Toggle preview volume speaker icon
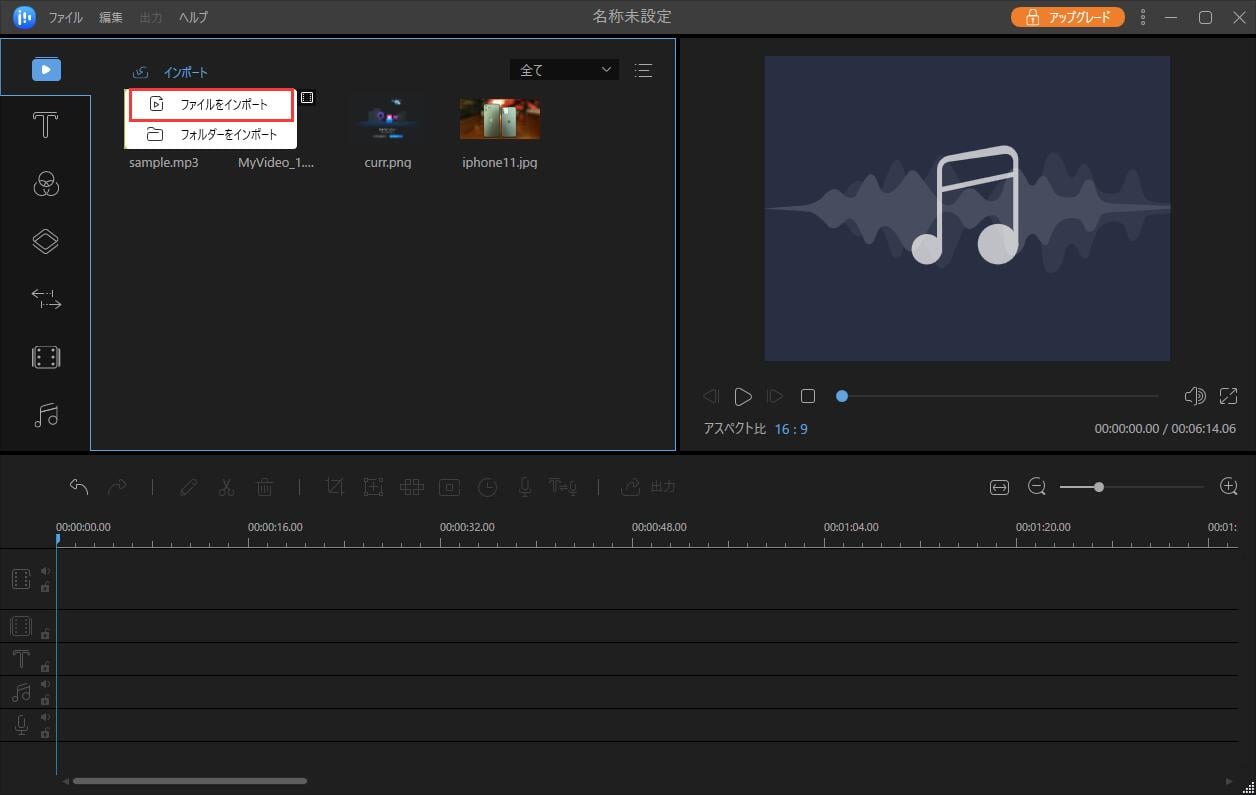 click(x=1194, y=396)
